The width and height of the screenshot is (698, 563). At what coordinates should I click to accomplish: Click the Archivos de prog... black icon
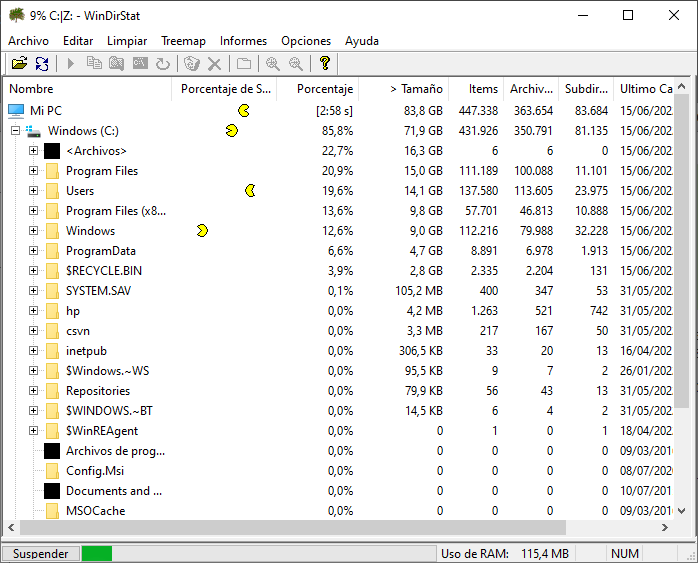[x=52, y=451]
